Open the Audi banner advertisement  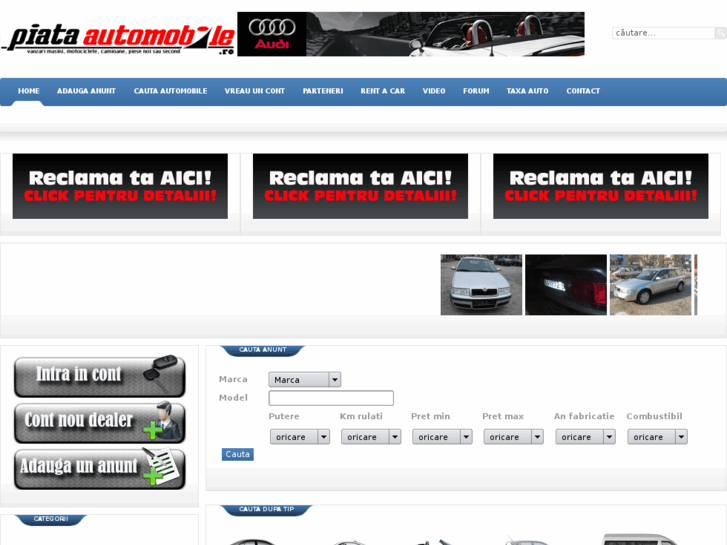tap(411, 34)
